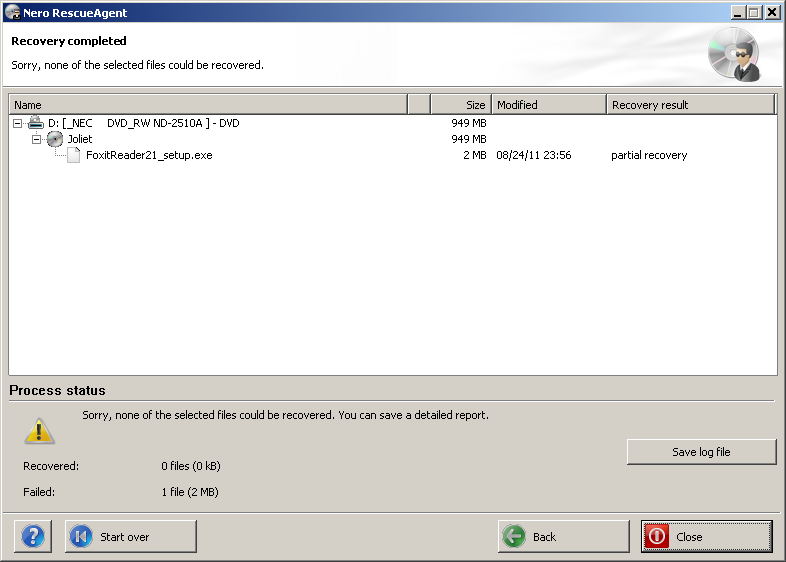Go Back to the previous step
This screenshot has width=786, height=562.
click(563, 536)
